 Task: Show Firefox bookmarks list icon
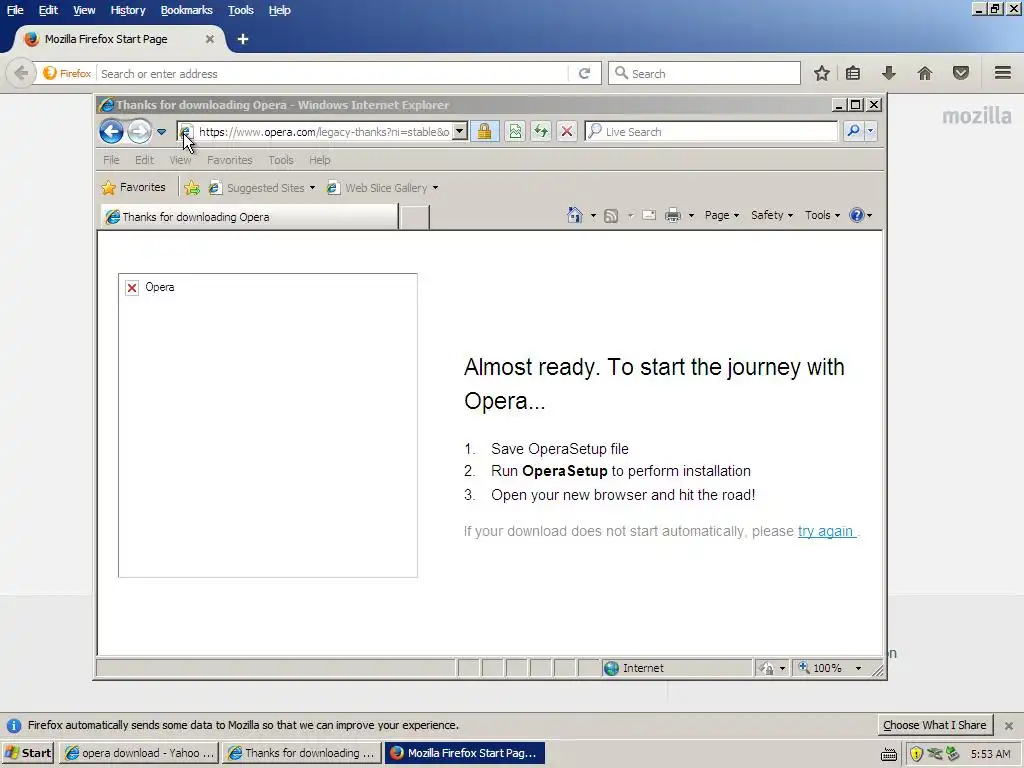click(x=853, y=73)
